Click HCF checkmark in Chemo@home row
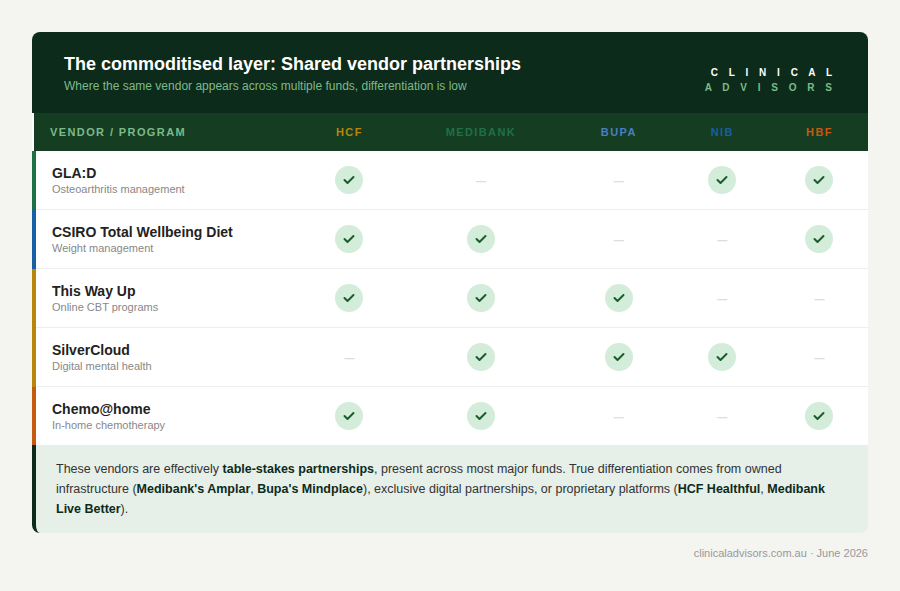The width and height of the screenshot is (900, 591). point(349,416)
